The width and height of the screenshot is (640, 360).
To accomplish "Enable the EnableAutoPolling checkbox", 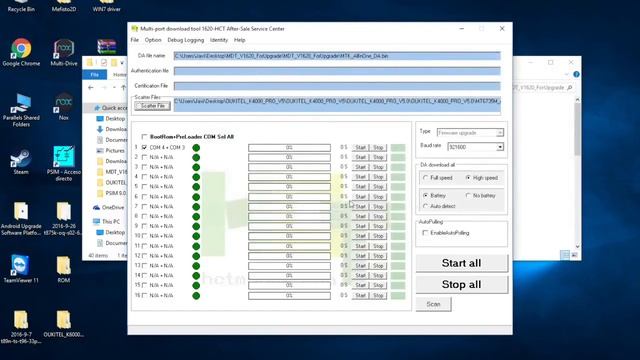I will coord(425,233).
